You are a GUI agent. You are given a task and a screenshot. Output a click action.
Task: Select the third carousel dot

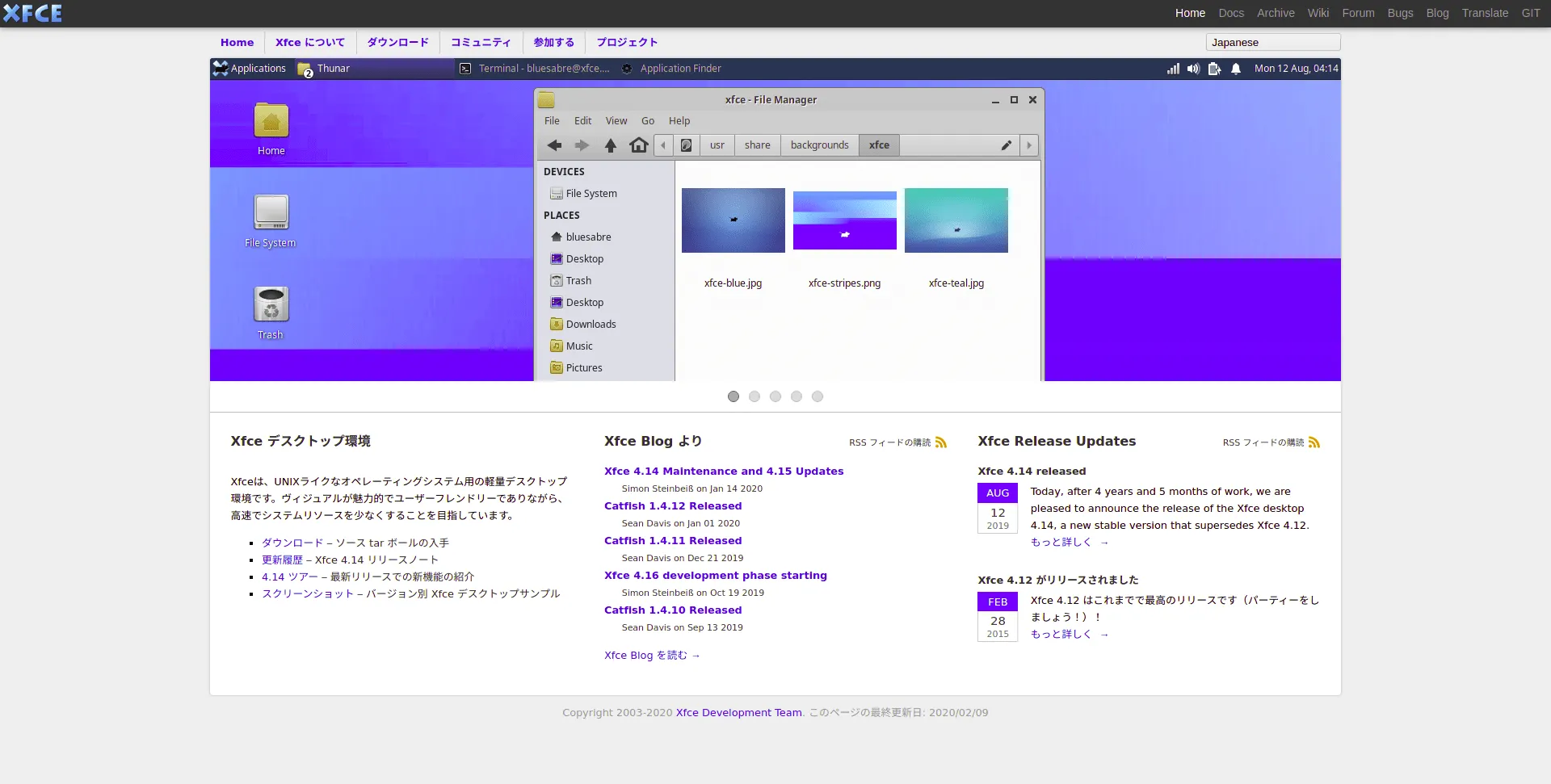coord(775,396)
